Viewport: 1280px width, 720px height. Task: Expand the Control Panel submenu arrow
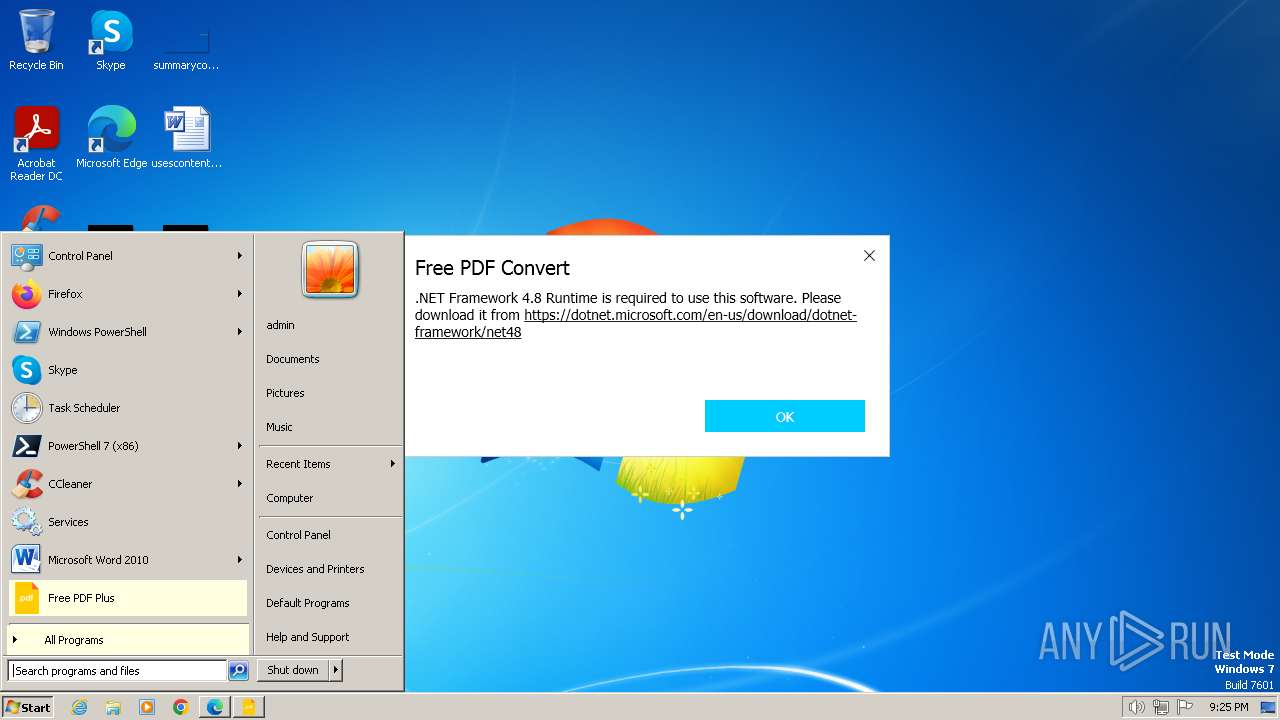pos(240,256)
